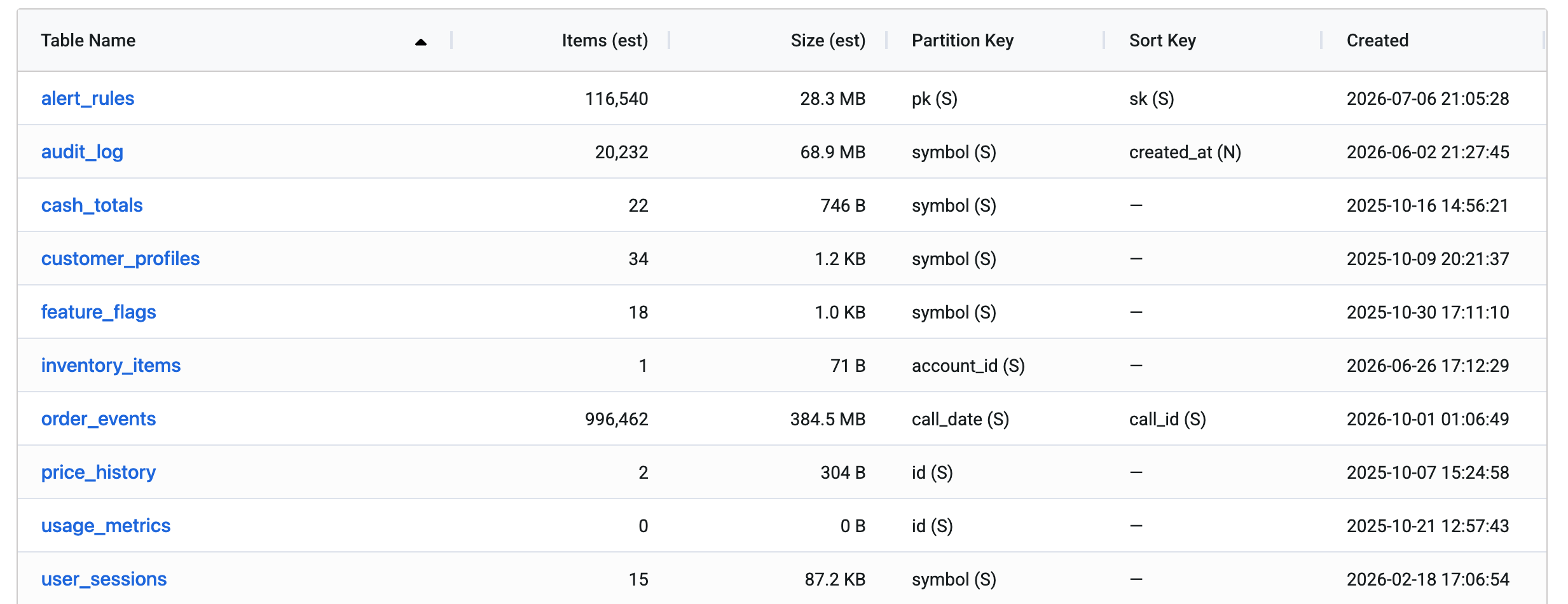Viewport: 1568px width, 604px height.
Task: Select the 2026-02-18 17:06:54 created cell
Action: click(1427, 579)
